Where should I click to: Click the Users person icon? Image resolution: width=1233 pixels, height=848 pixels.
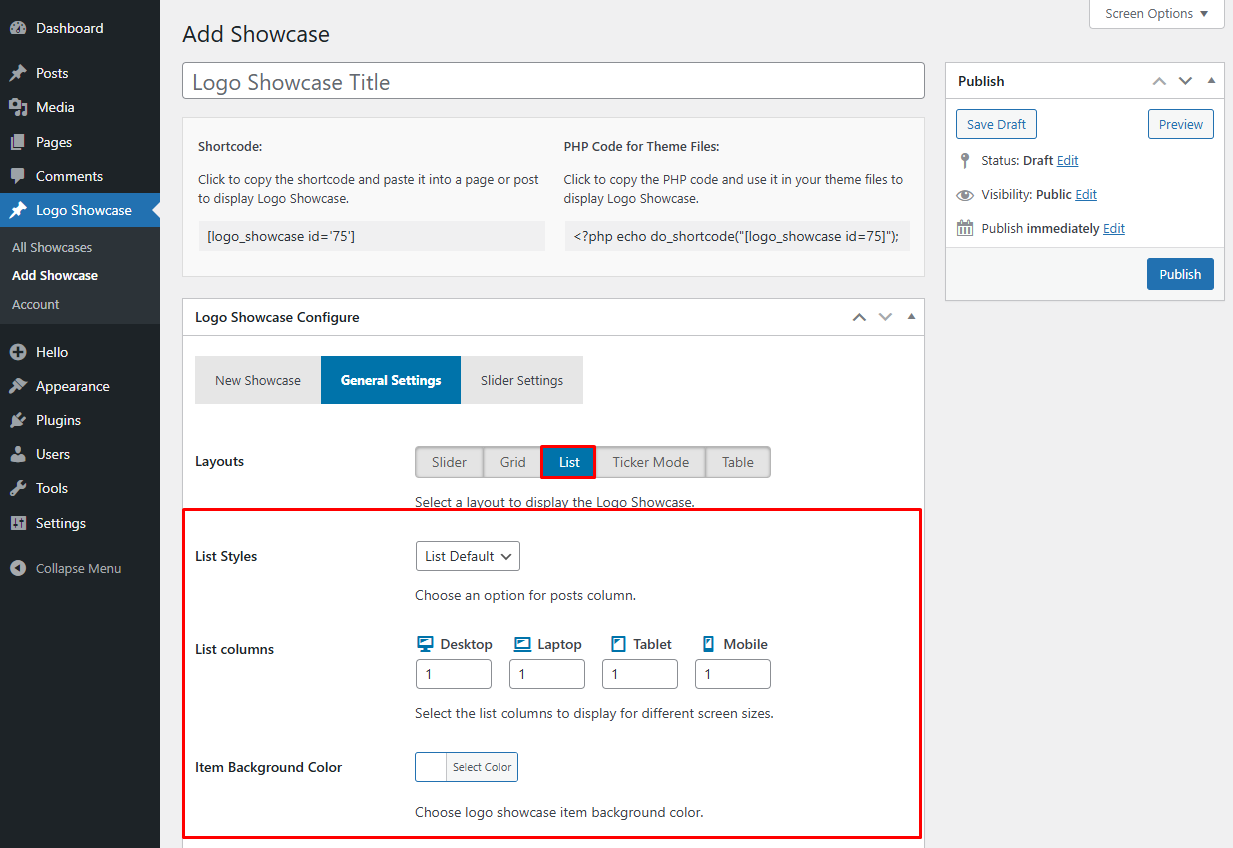click(18, 454)
